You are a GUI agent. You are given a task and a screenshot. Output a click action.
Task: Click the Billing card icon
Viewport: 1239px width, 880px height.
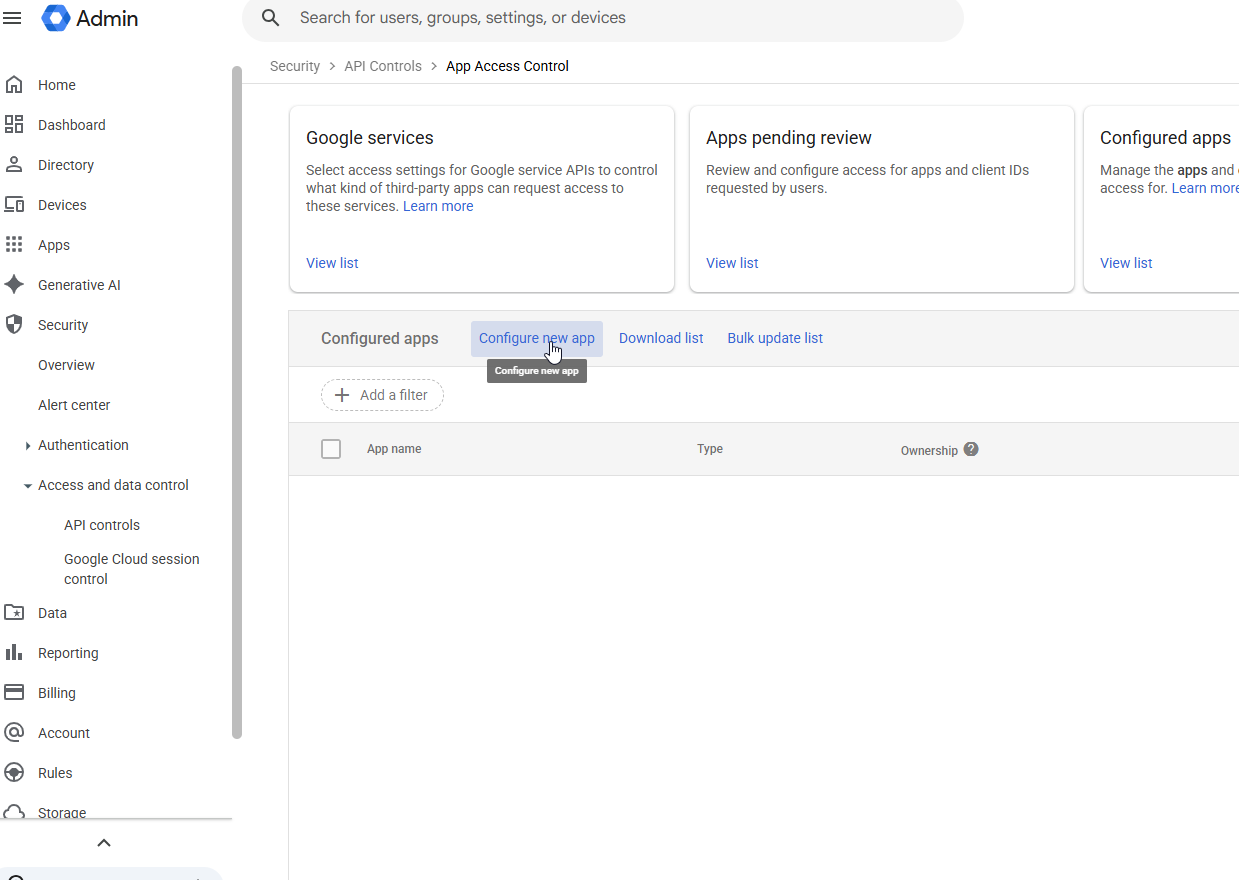click(x=14, y=693)
